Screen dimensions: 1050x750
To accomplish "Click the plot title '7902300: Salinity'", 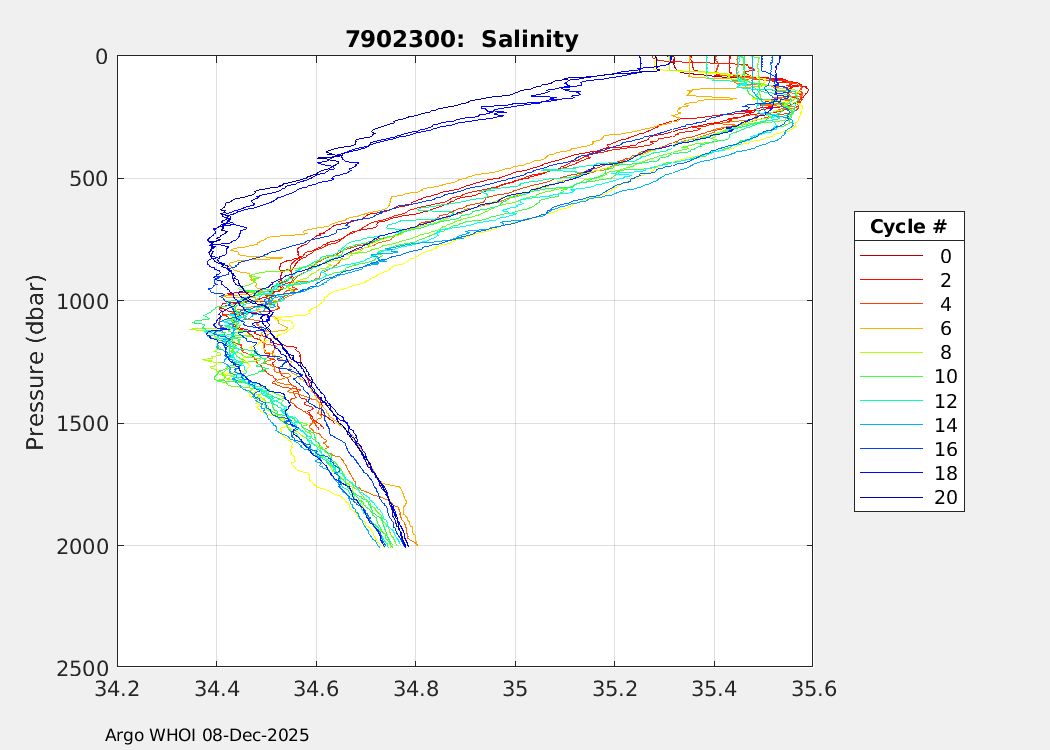I will coord(462,40).
